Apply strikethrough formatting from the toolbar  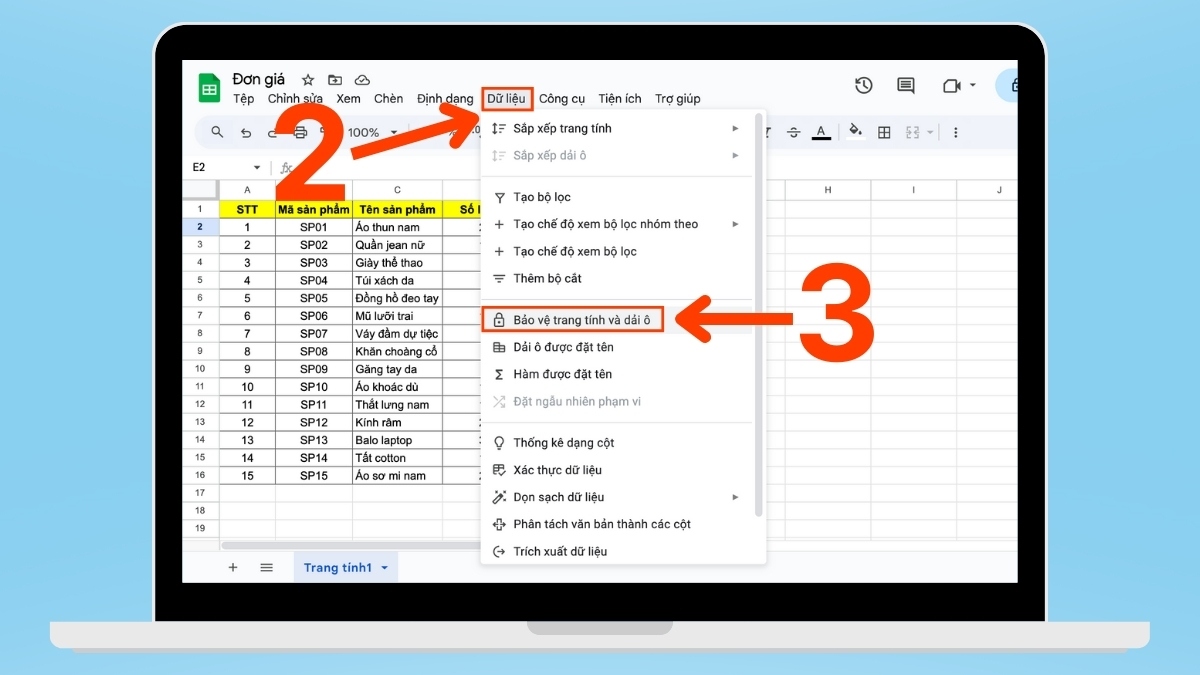pyautogui.click(x=794, y=132)
